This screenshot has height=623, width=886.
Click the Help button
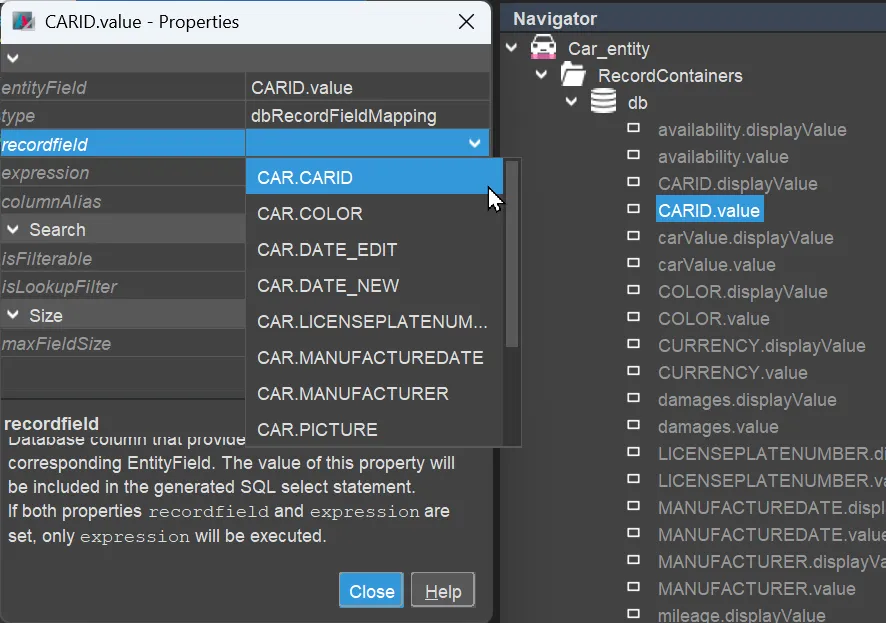pyautogui.click(x=443, y=591)
